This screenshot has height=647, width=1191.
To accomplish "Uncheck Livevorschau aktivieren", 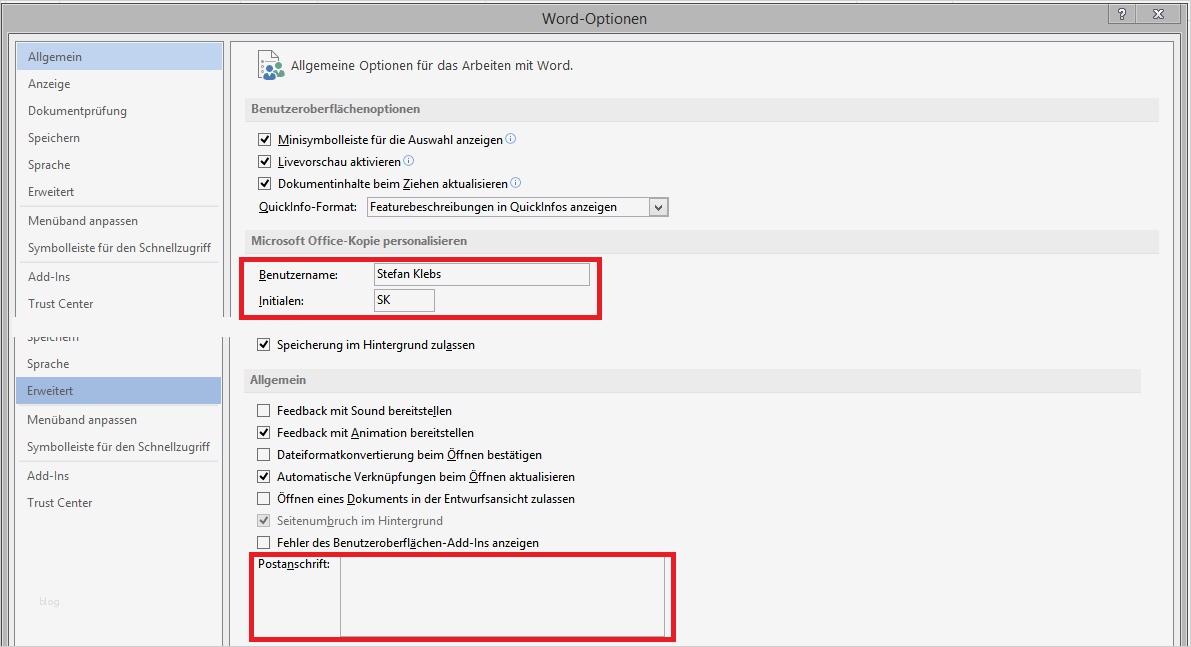I will (x=265, y=162).
